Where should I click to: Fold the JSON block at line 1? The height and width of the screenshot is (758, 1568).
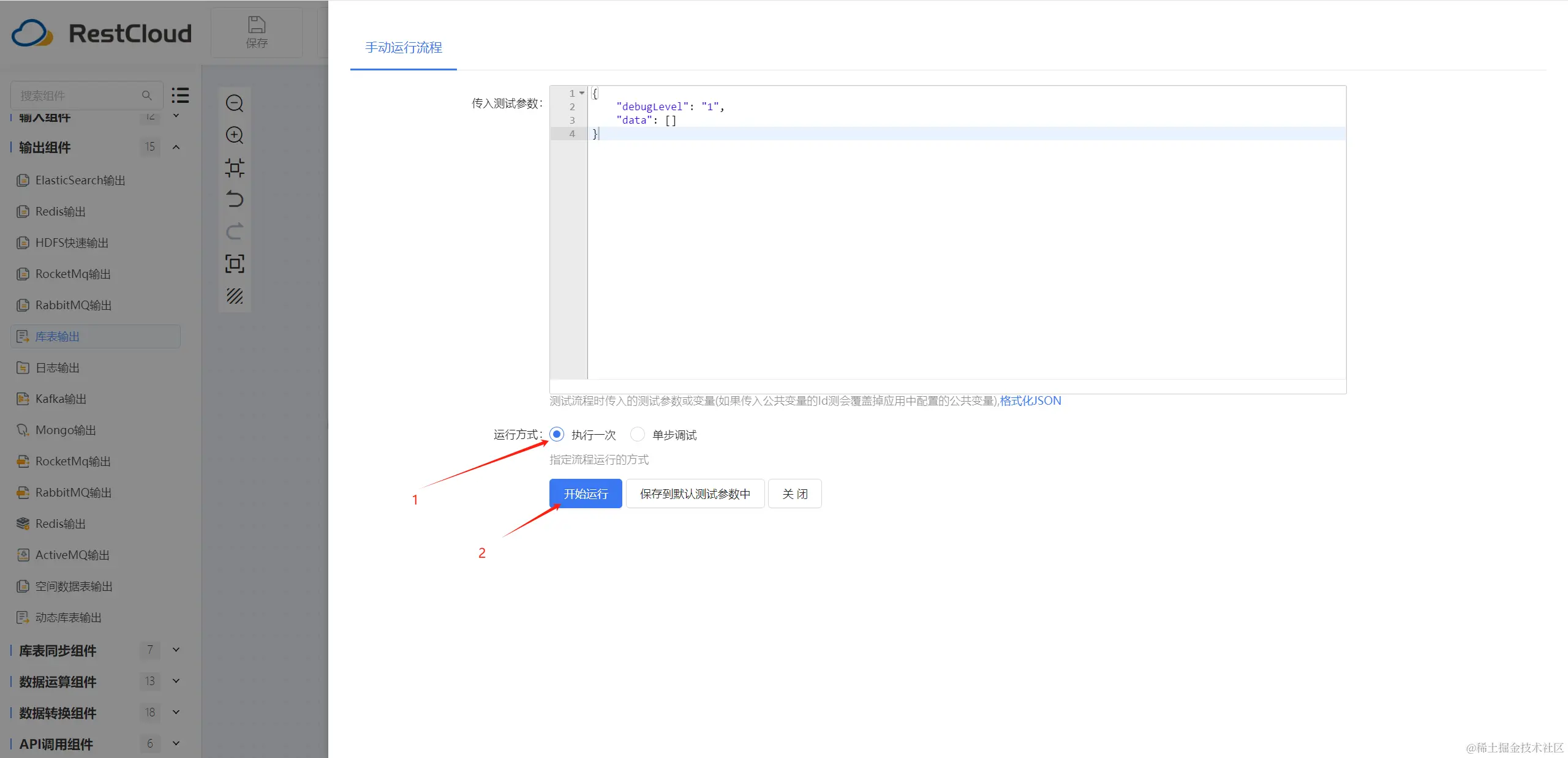click(x=582, y=93)
